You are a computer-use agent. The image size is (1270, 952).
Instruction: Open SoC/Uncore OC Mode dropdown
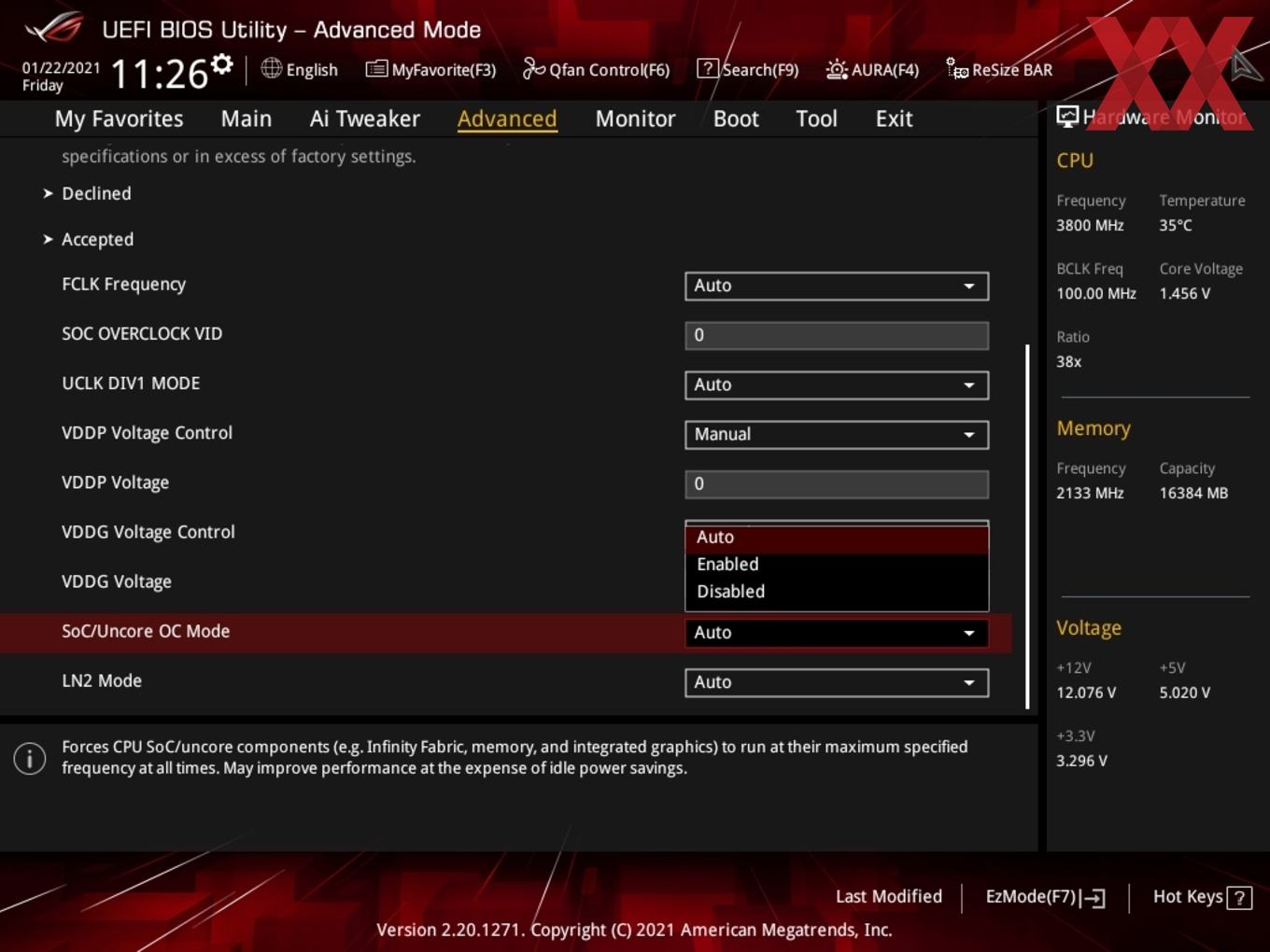837,633
